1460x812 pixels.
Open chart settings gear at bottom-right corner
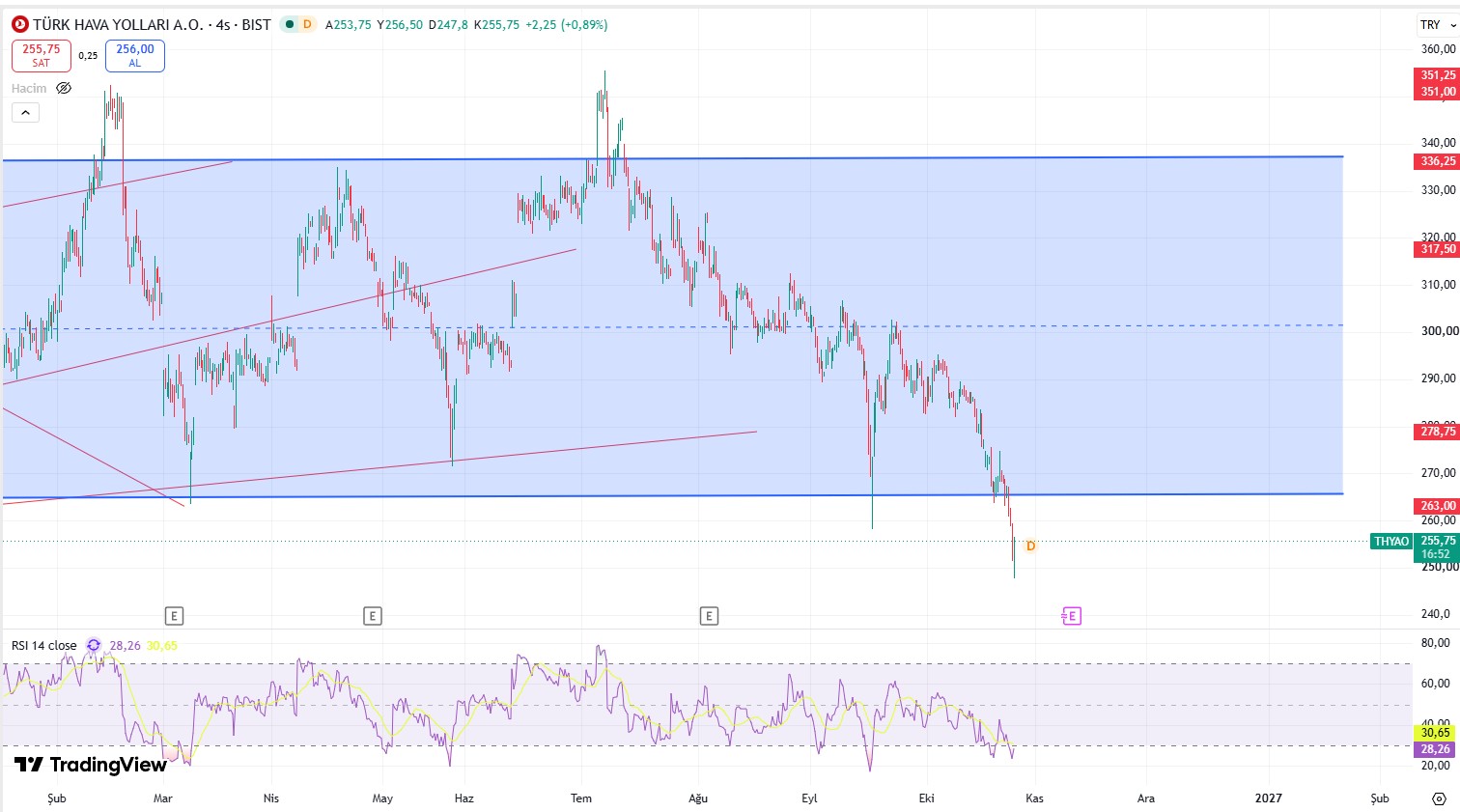pyautogui.click(x=1439, y=798)
